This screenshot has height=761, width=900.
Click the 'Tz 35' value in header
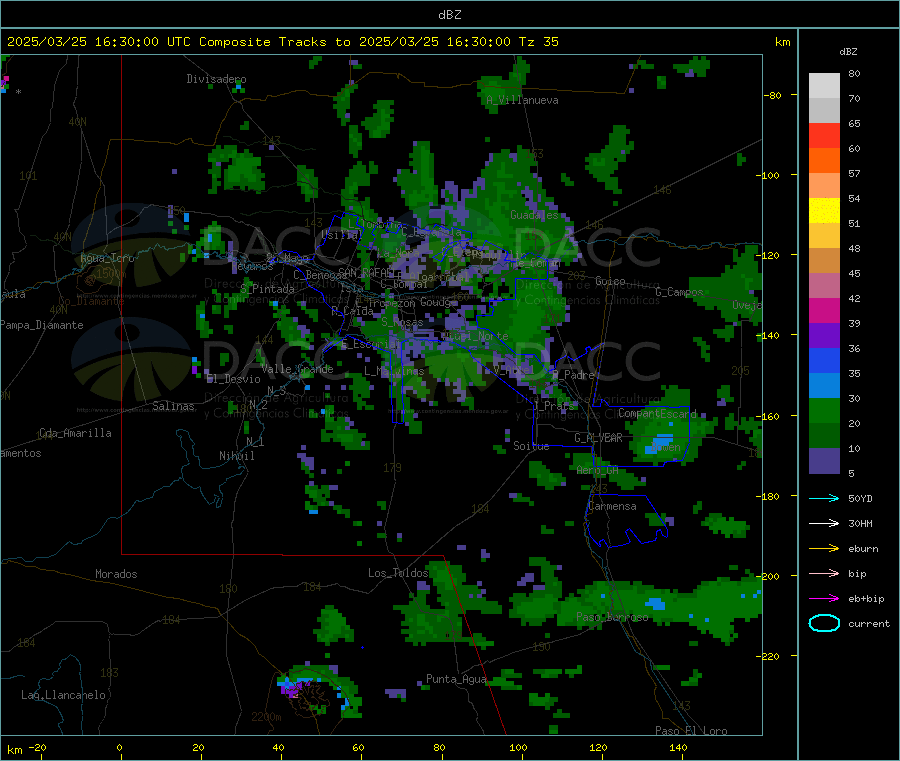(x=538, y=42)
